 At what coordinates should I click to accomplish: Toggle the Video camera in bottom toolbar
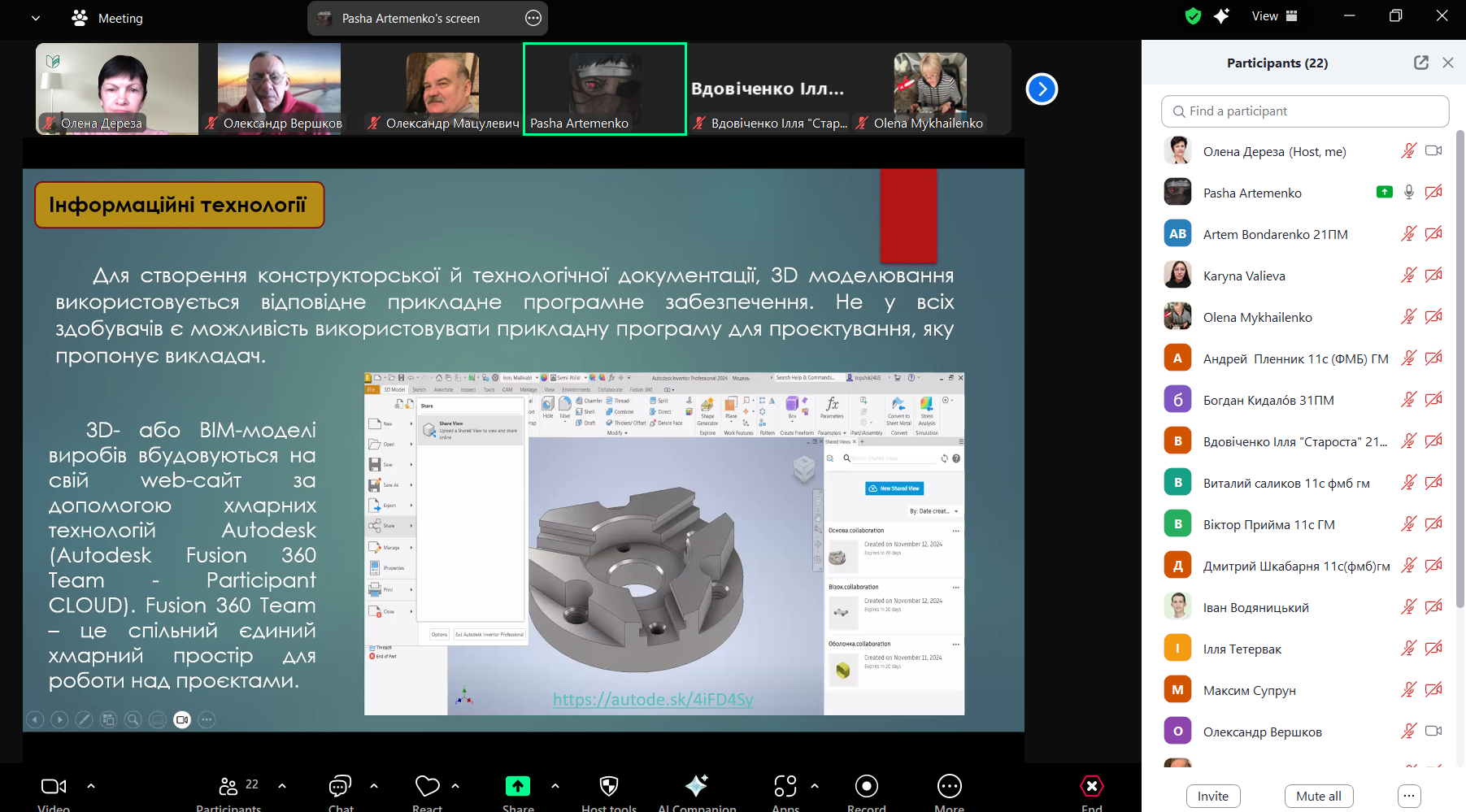(54, 786)
